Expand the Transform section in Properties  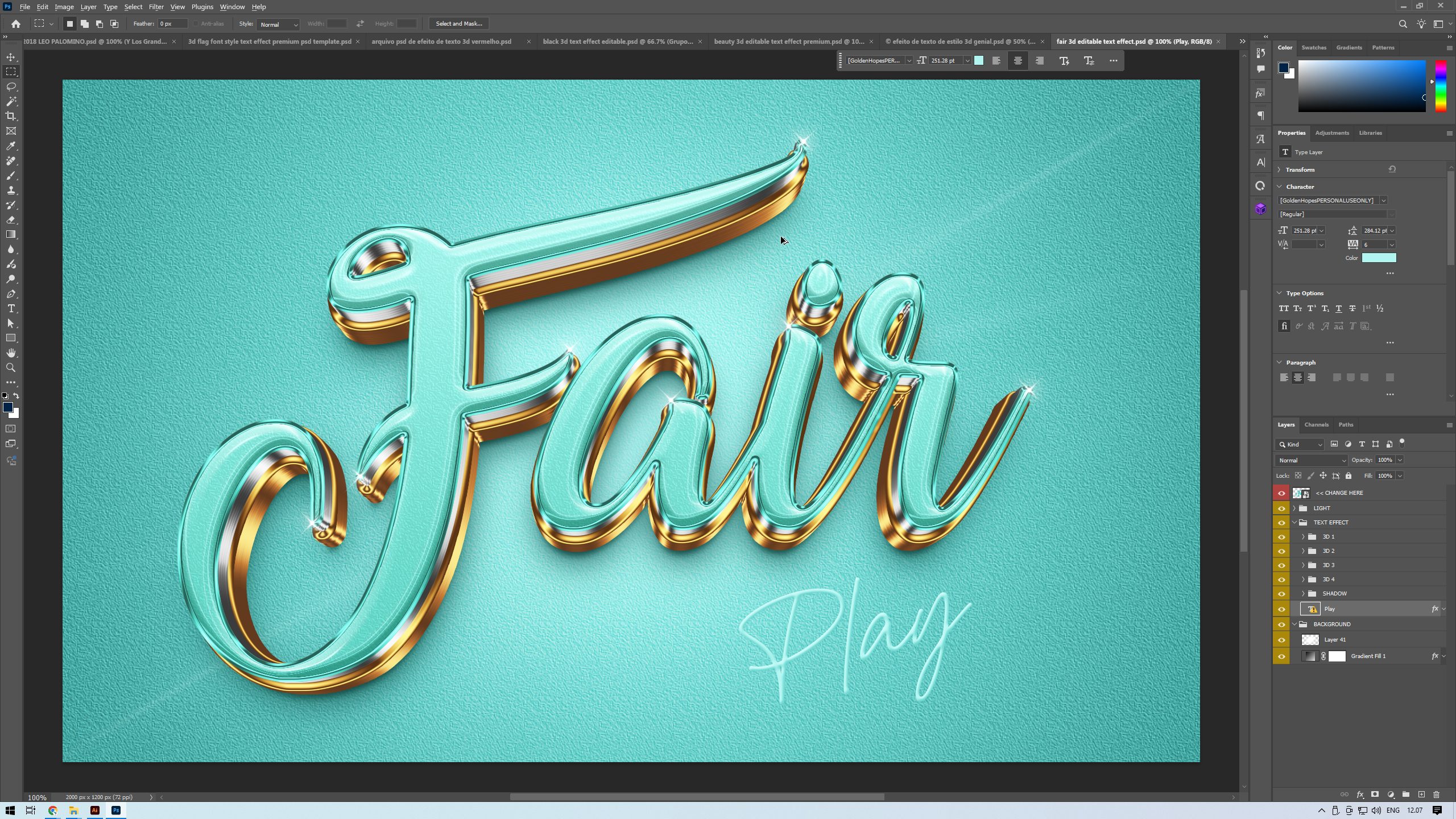pyautogui.click(x=1280, y=169)
